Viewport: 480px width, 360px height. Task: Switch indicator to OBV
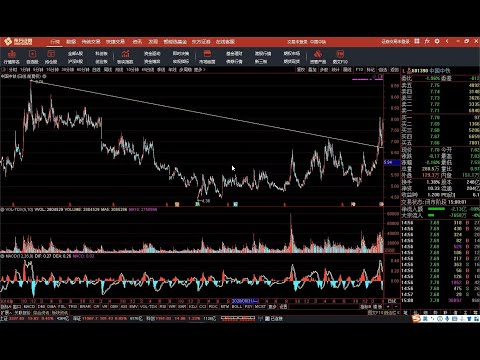(x=114, y=306)
